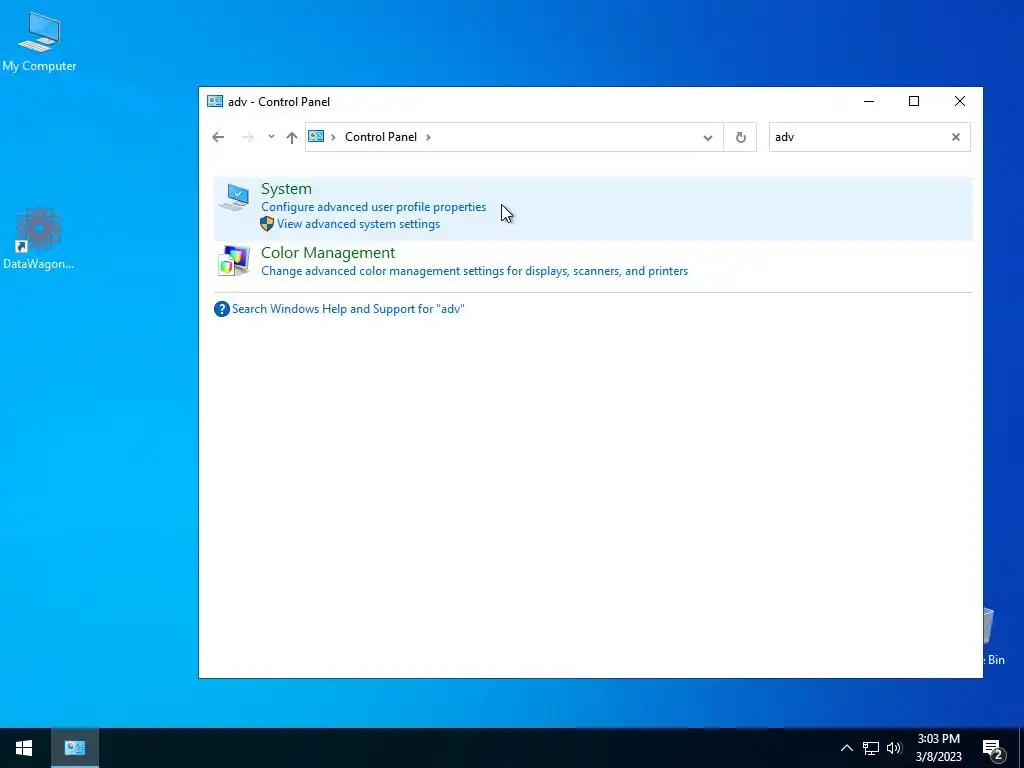
Task: Select Control Panel breadcrumb in address bar
Action: coord(381,137)
